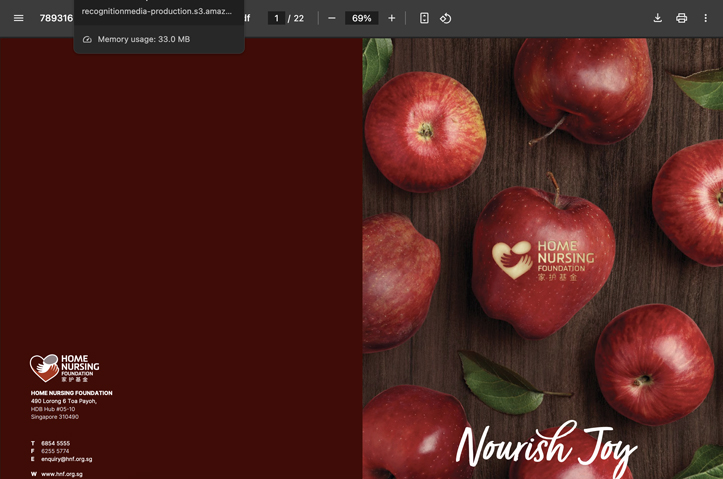Click the 'Nourish Joy' cover title
Image resolution: width=723 pixels, height=479 pixels.
(546, 448)
